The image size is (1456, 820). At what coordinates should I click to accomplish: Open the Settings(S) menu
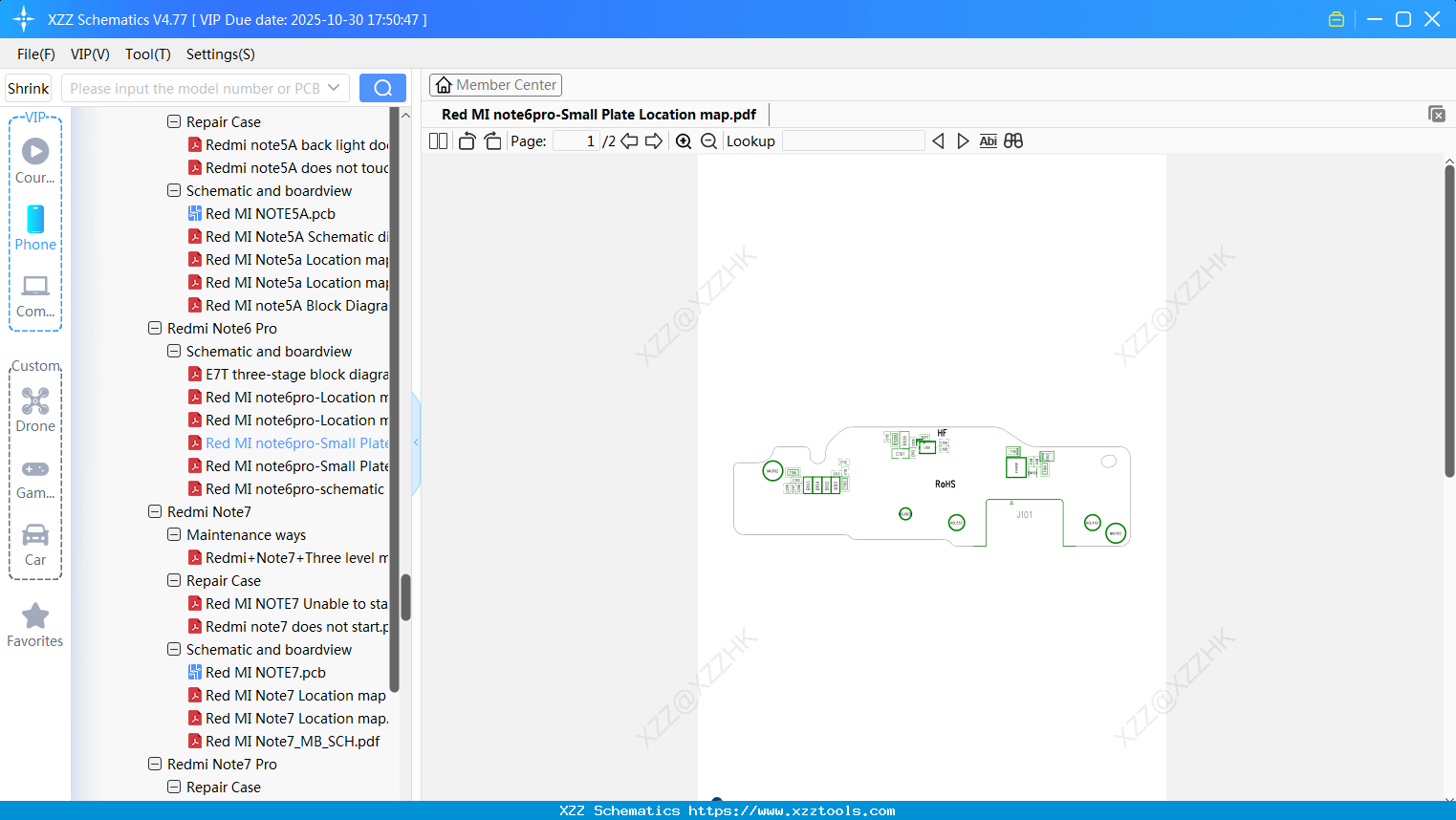(221, 54)
